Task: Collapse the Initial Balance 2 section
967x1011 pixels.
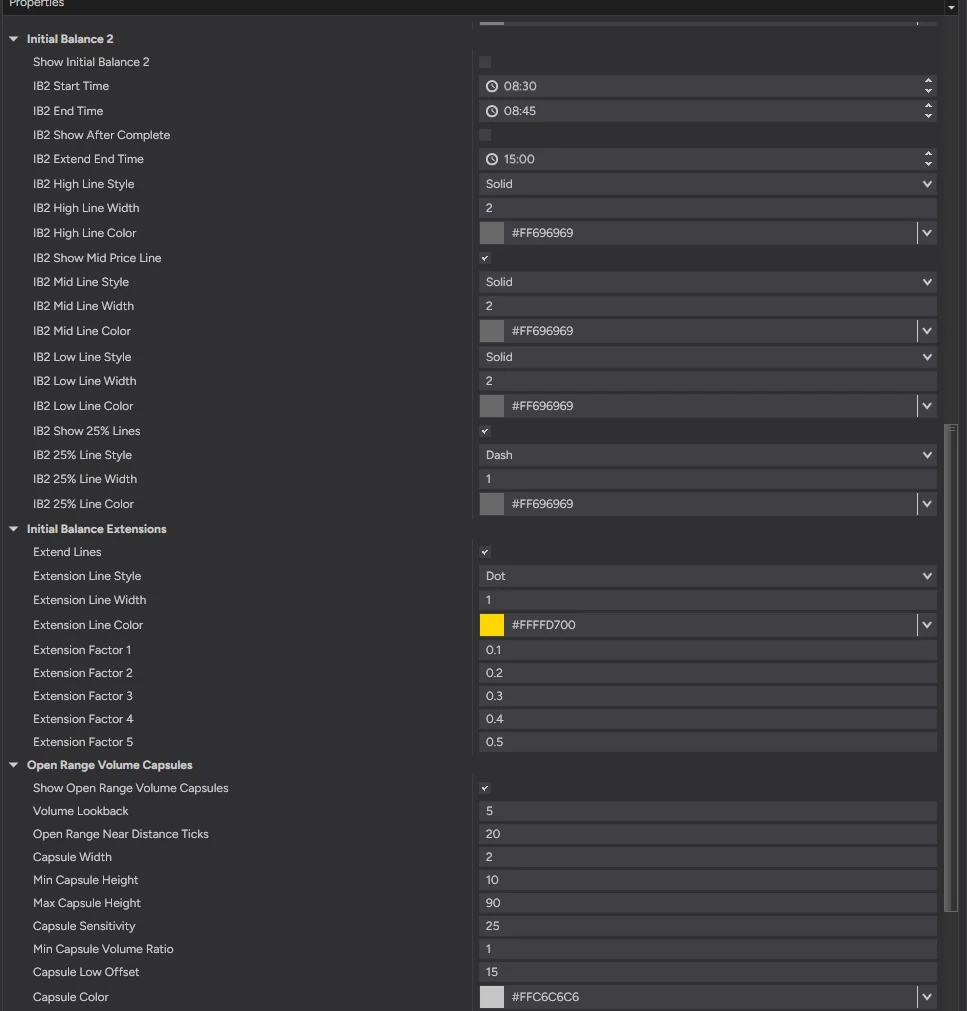Action: click(14, 39)
